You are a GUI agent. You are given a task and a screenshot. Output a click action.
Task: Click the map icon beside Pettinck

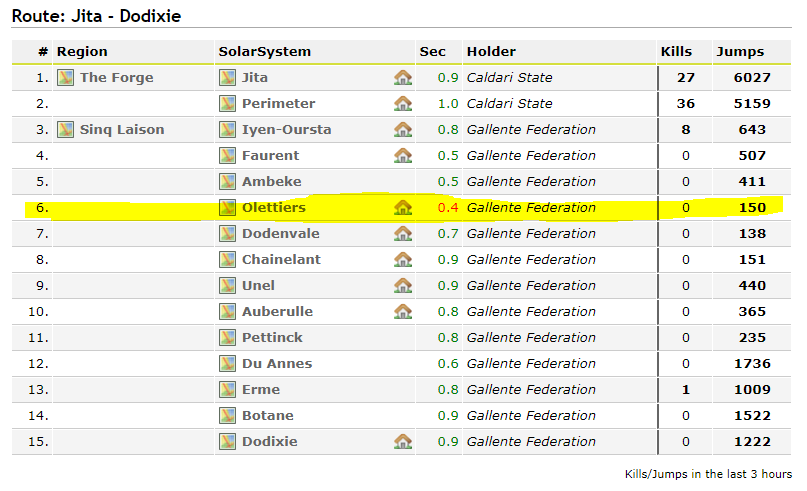coord(227,338)
